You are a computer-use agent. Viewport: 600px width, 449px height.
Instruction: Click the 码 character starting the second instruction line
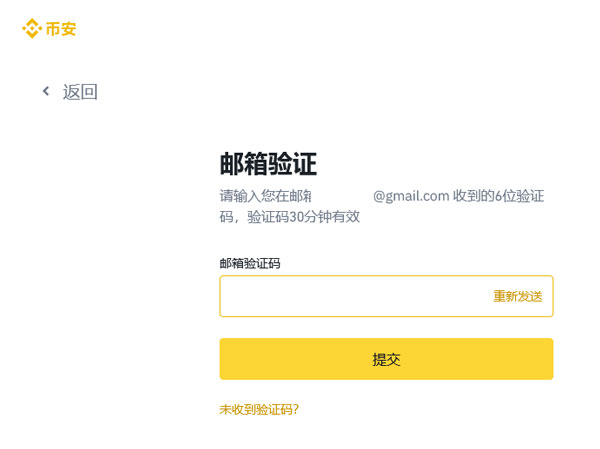227,216
